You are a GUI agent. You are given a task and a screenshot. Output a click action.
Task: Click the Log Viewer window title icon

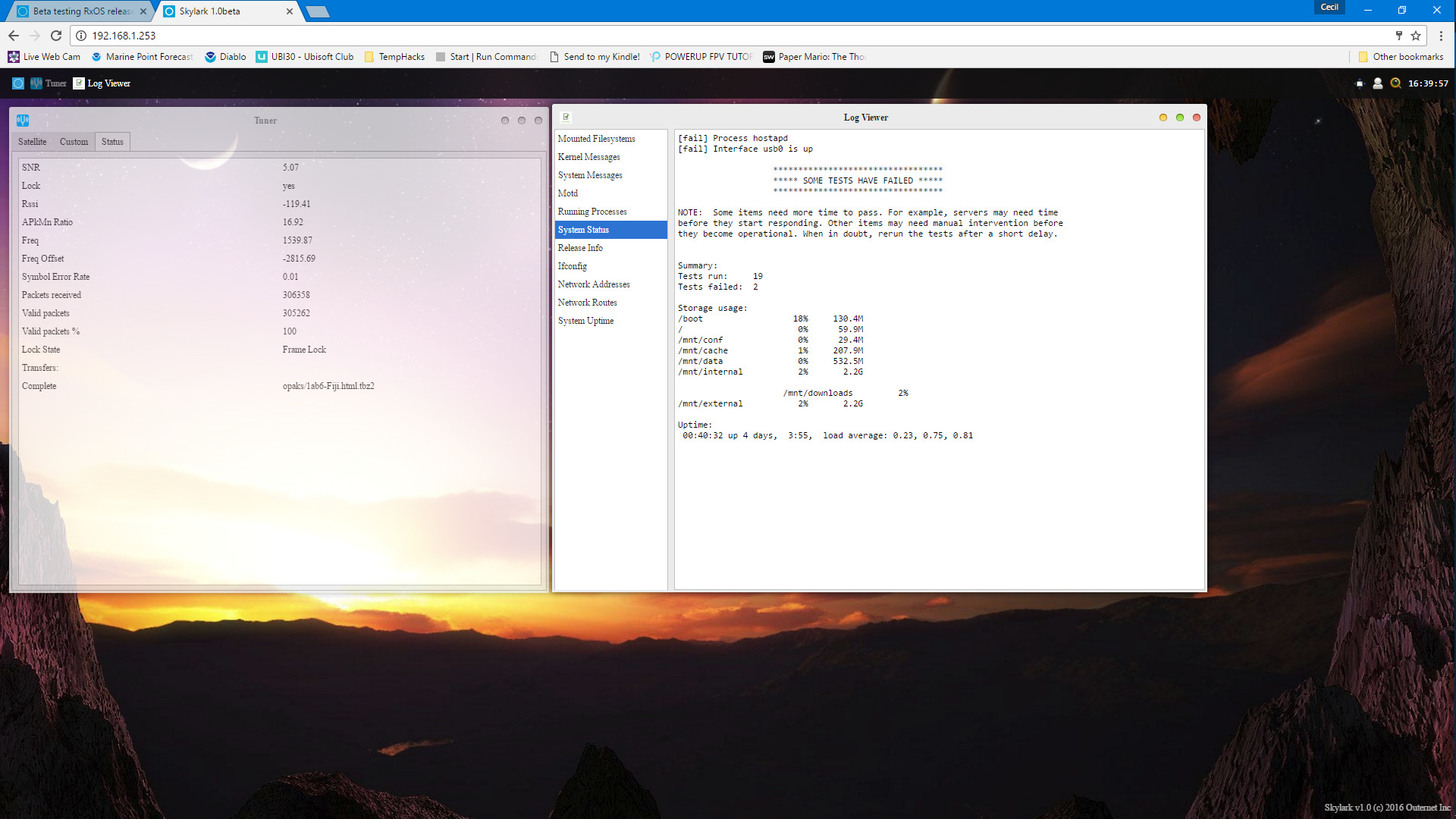[566, 118]
